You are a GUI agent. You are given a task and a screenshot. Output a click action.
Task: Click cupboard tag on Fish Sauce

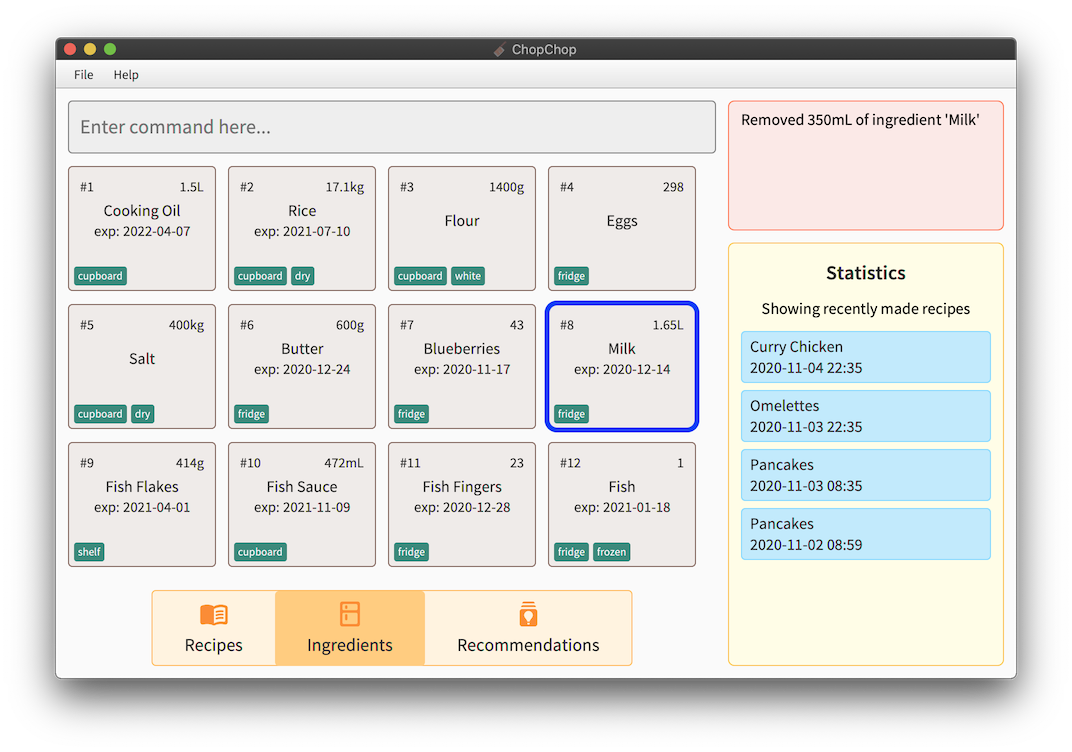(x=260, y=552)
